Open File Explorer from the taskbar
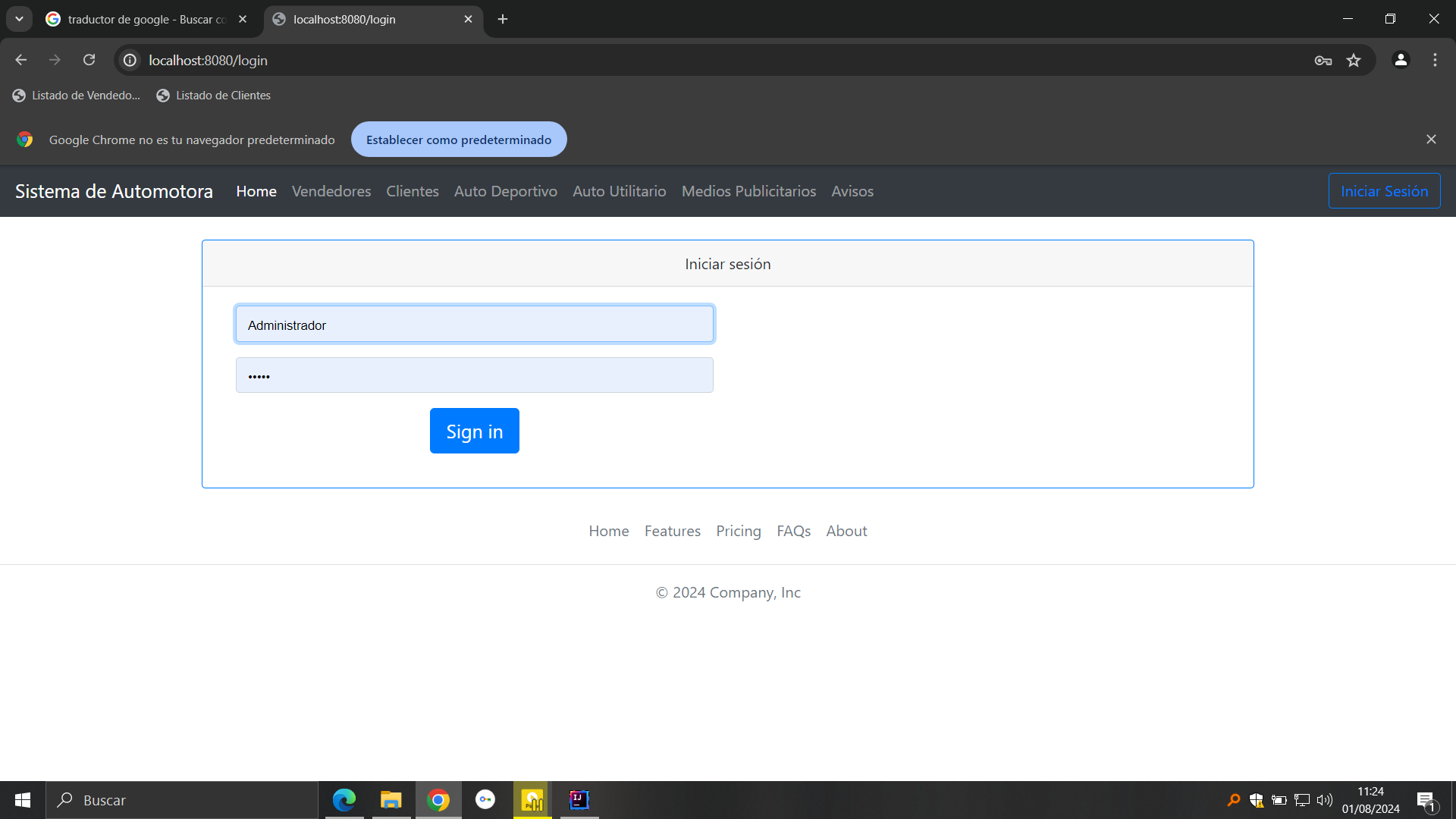 click(x=391, y=799)
